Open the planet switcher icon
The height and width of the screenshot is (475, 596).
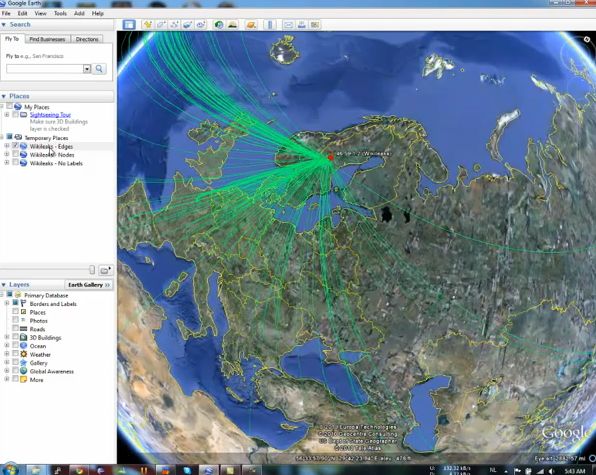tap(251, 25)
